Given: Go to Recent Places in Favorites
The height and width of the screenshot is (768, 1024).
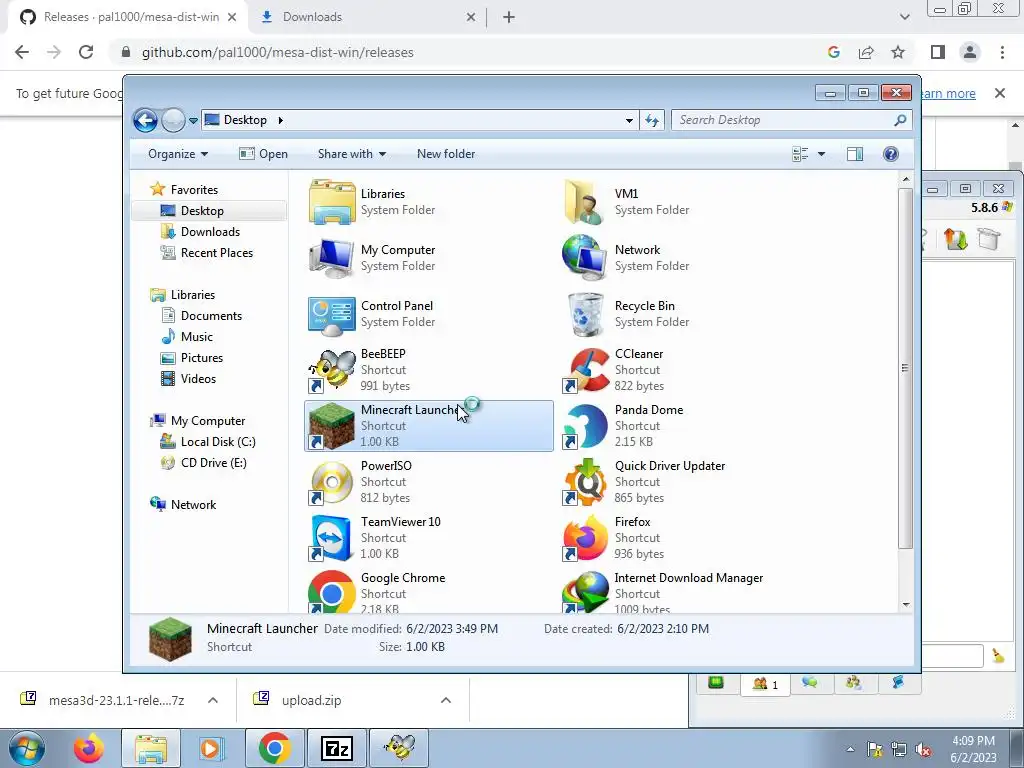Looking at the screenshot, I should pos(217,253).
